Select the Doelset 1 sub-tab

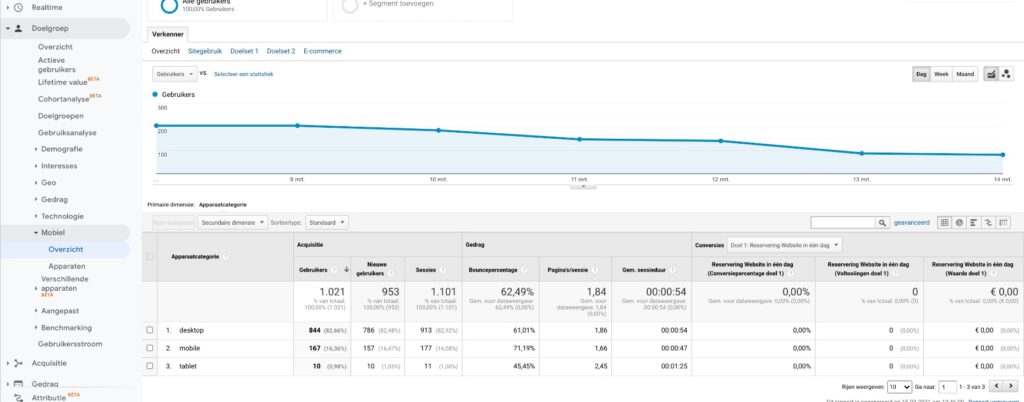(244, 51)
